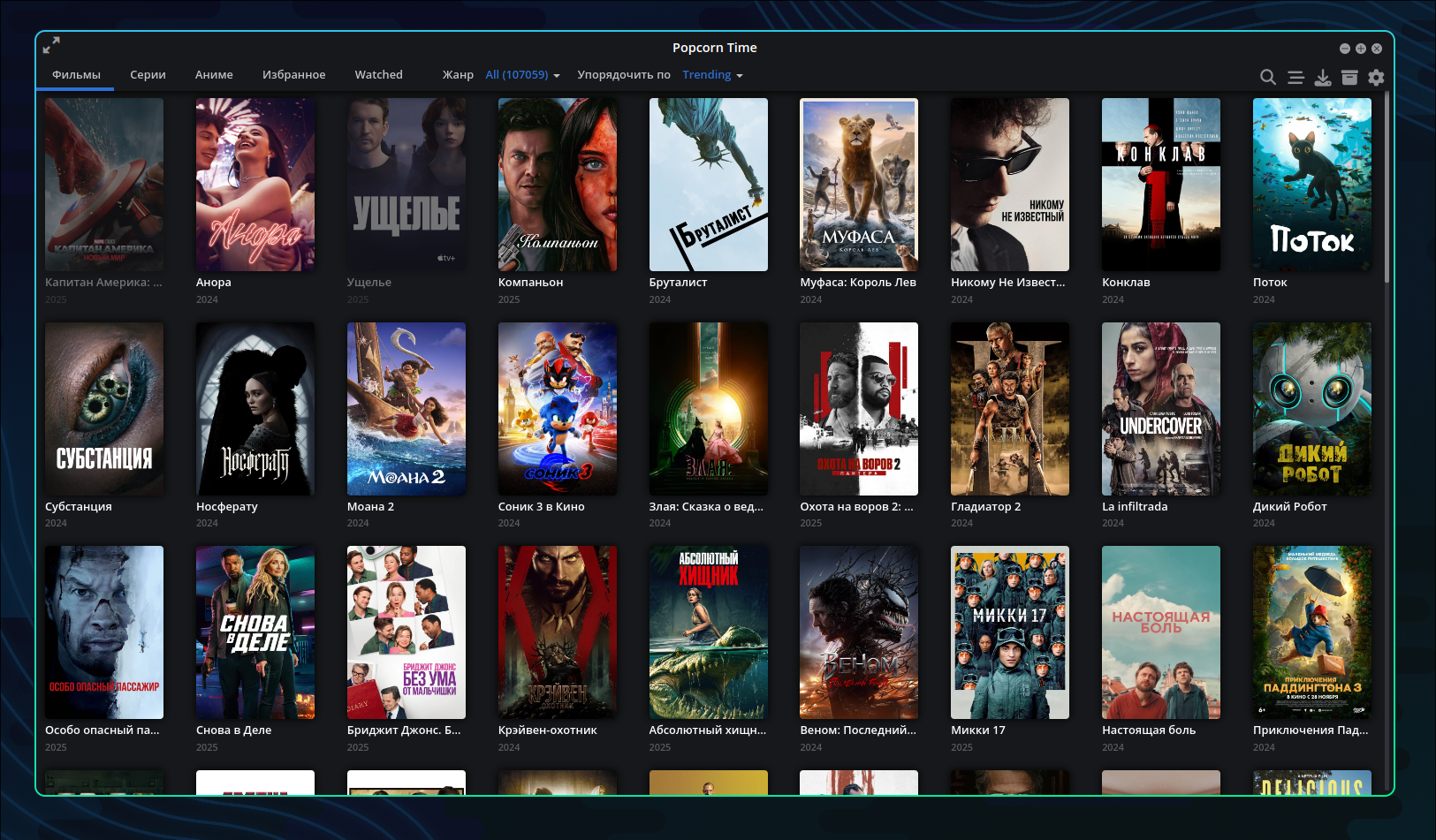Click the Упорядочить по label
This screenshot has width=1436, height=840.
(x=624, y=75)
